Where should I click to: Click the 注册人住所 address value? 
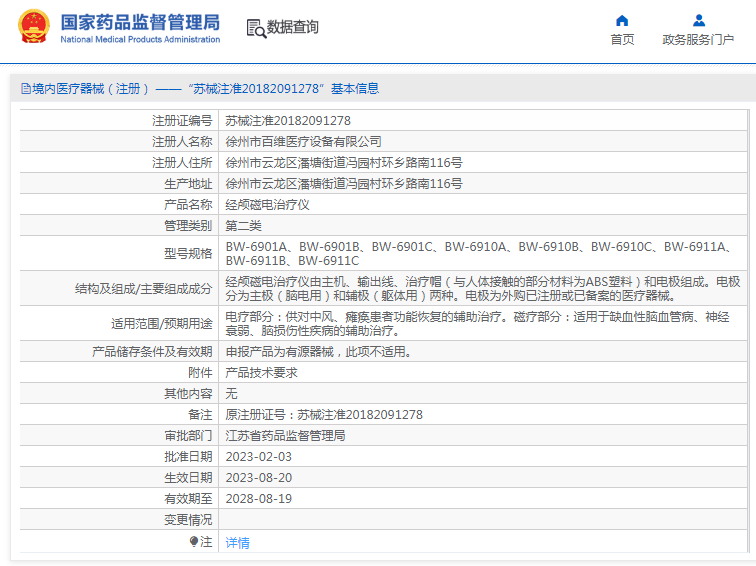[x=344, y=162]
